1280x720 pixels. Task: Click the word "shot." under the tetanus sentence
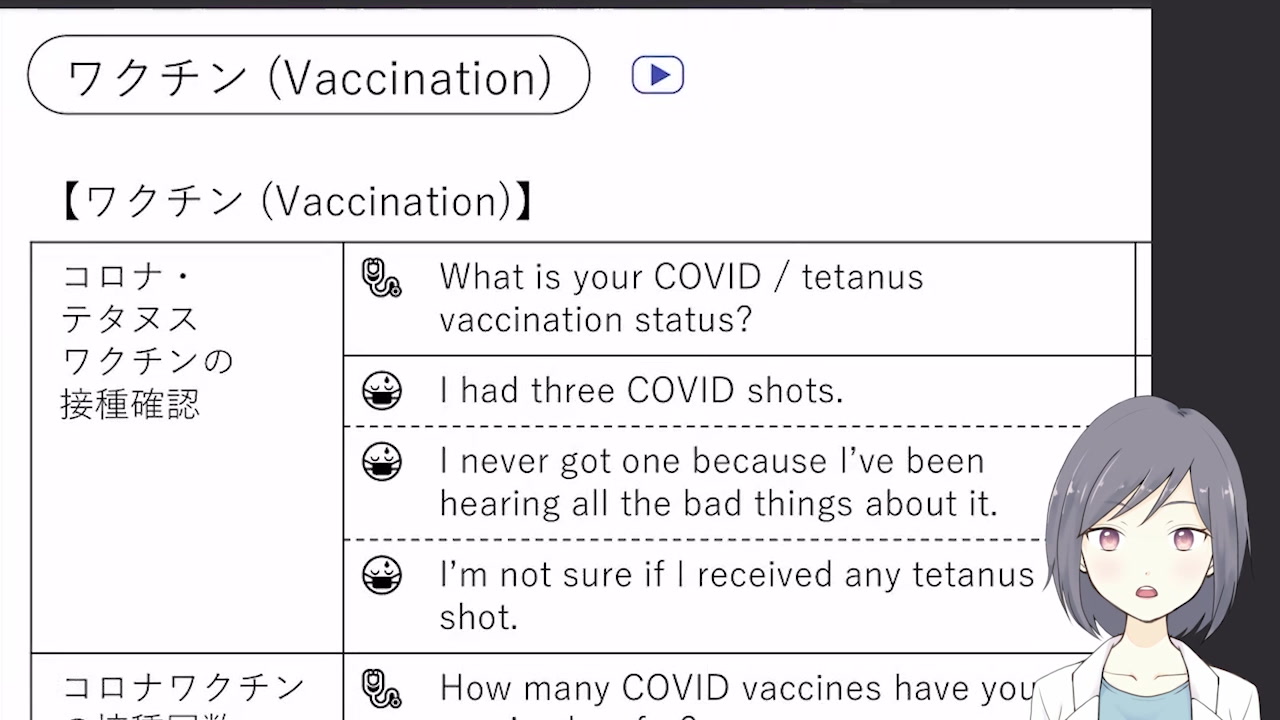coord(478,617)
